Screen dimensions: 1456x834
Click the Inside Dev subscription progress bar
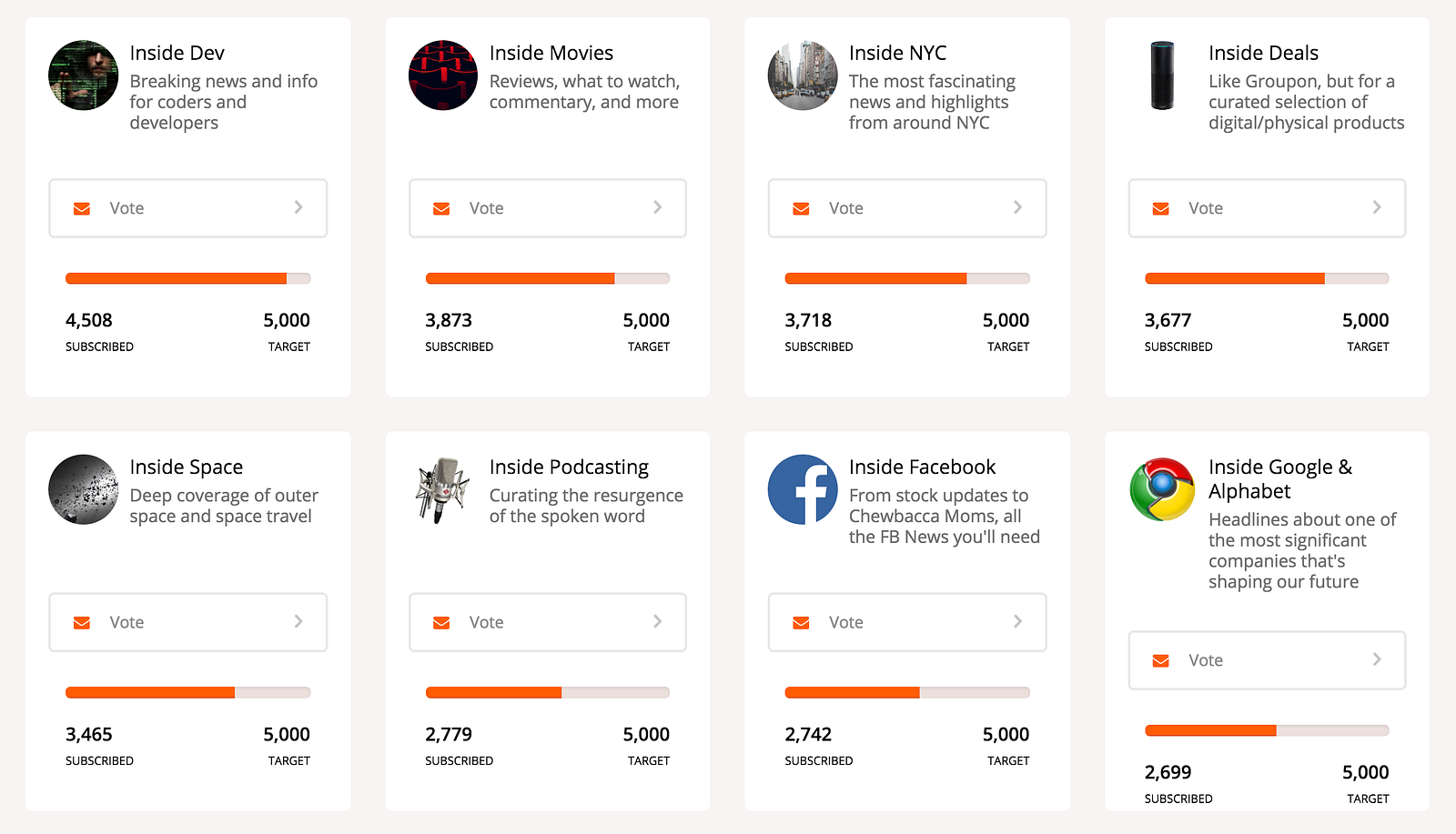pos(187,278)
